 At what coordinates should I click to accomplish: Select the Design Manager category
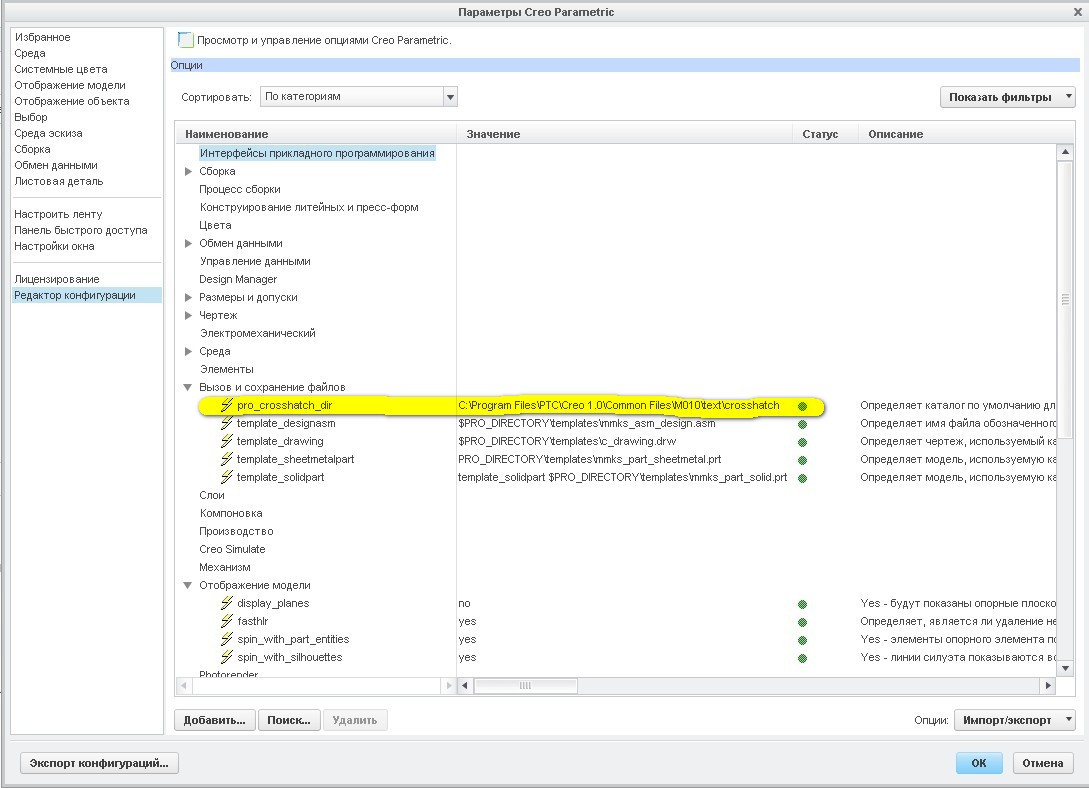238,279
